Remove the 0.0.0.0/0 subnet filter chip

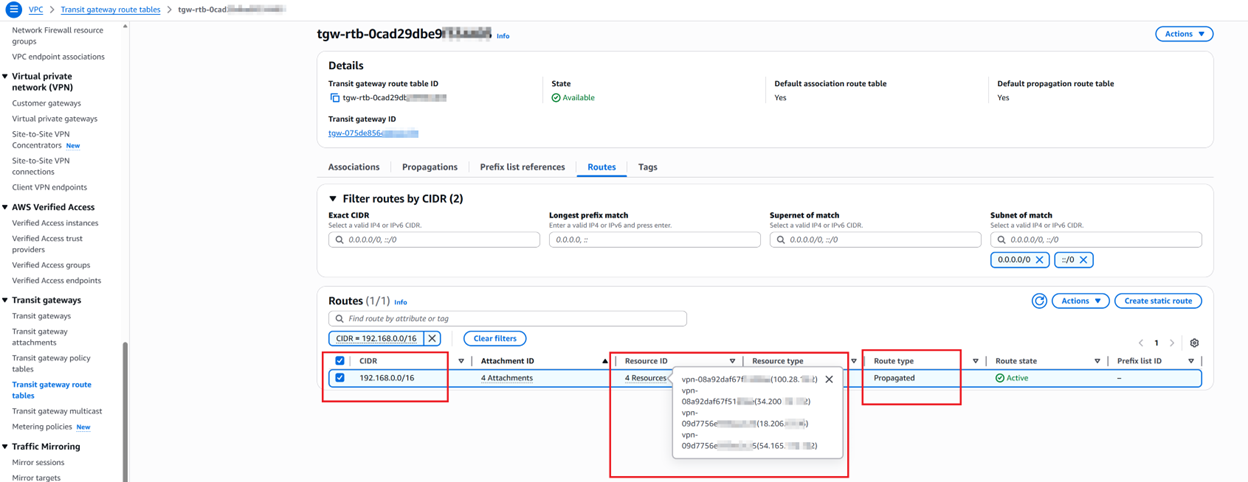1039,260
